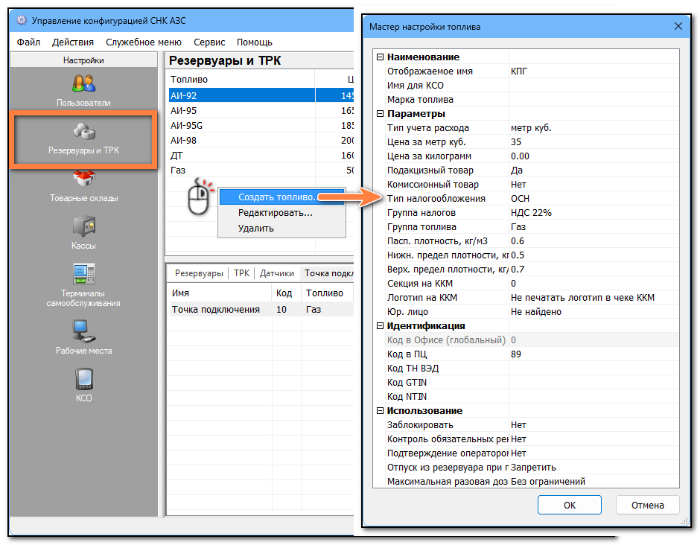Viewport: 700px width, 545px height.
Task: Collapse the Наименование section
Action: [x=380, y=57]
